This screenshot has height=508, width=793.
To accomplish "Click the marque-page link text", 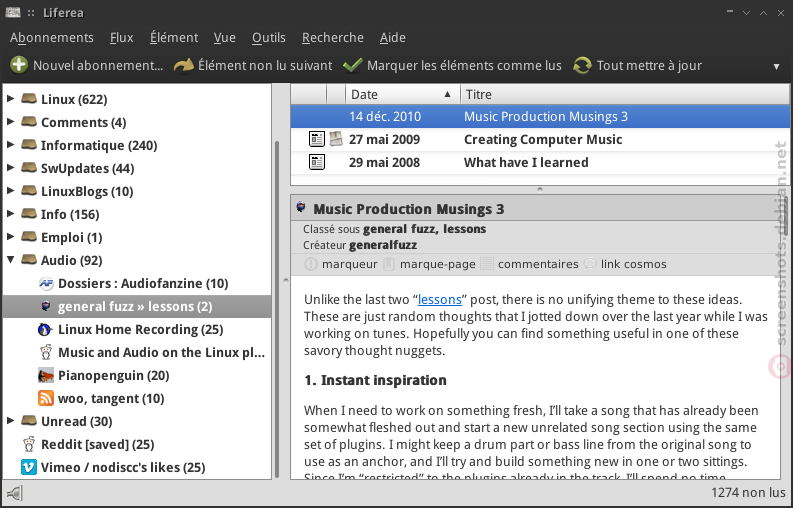I will (437, 264).
